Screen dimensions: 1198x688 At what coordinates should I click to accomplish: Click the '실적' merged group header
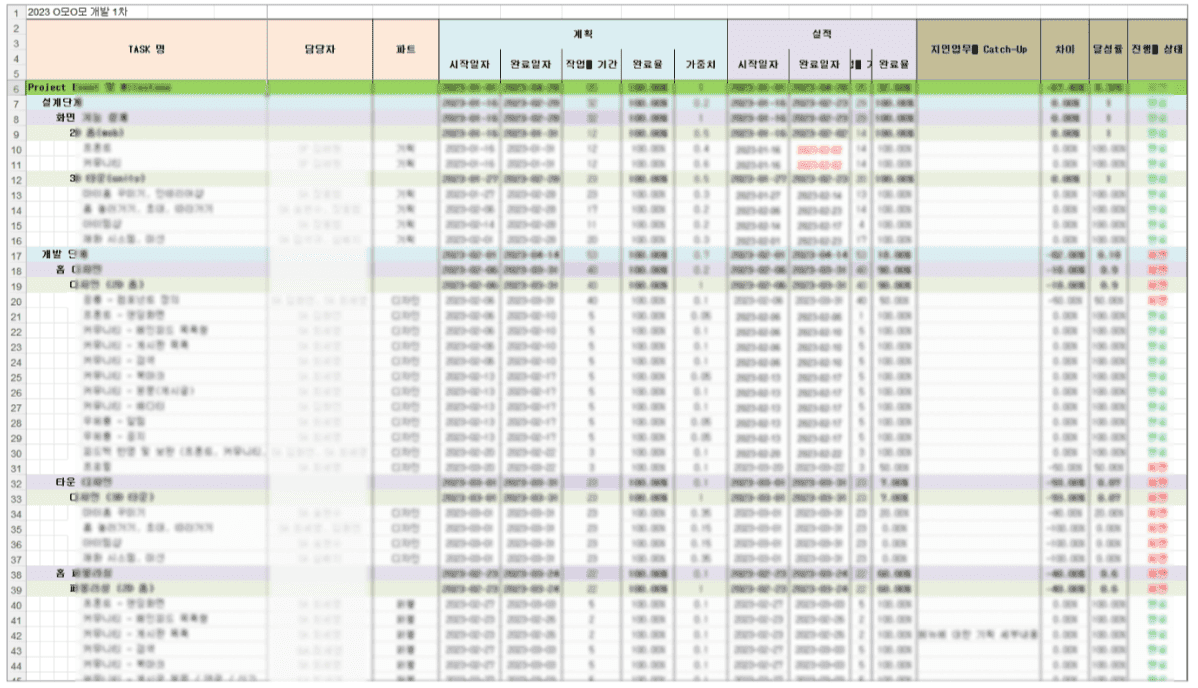(822, 34)
